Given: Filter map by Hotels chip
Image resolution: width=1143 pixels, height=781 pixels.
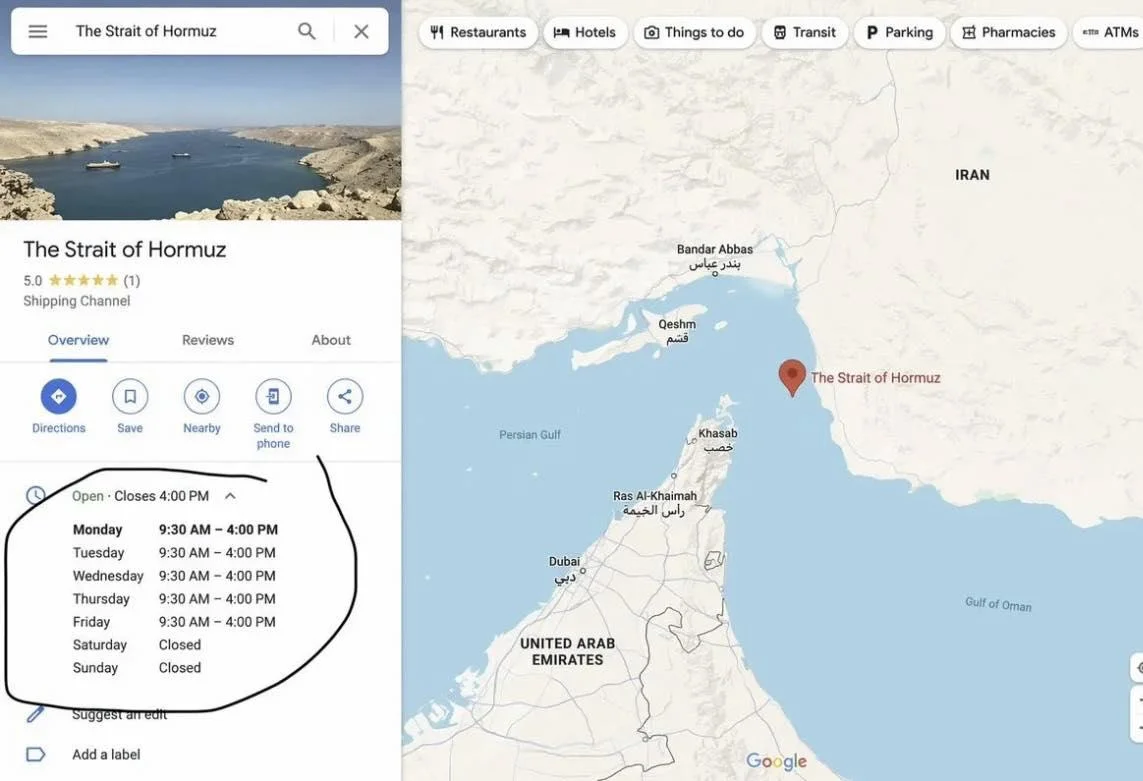Looking at the screenshot, I should point(585,32).
